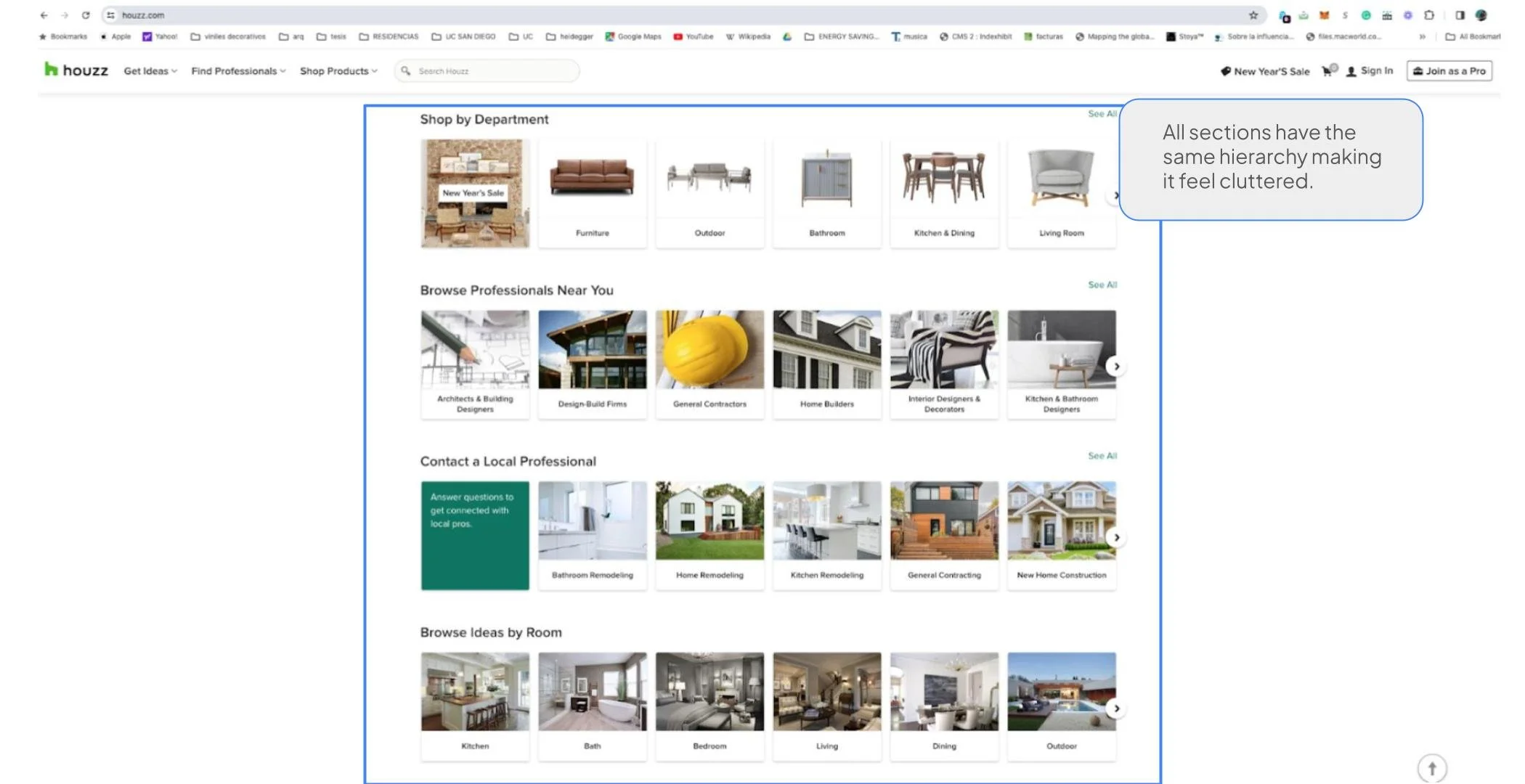Open the Shop Products dropdown
This screenshot has width=1525, height=784.
point(338,70)
